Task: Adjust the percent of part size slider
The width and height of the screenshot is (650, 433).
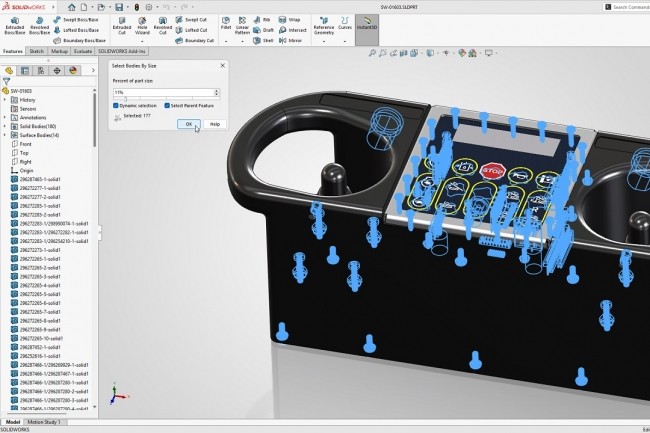Action: 126,97
